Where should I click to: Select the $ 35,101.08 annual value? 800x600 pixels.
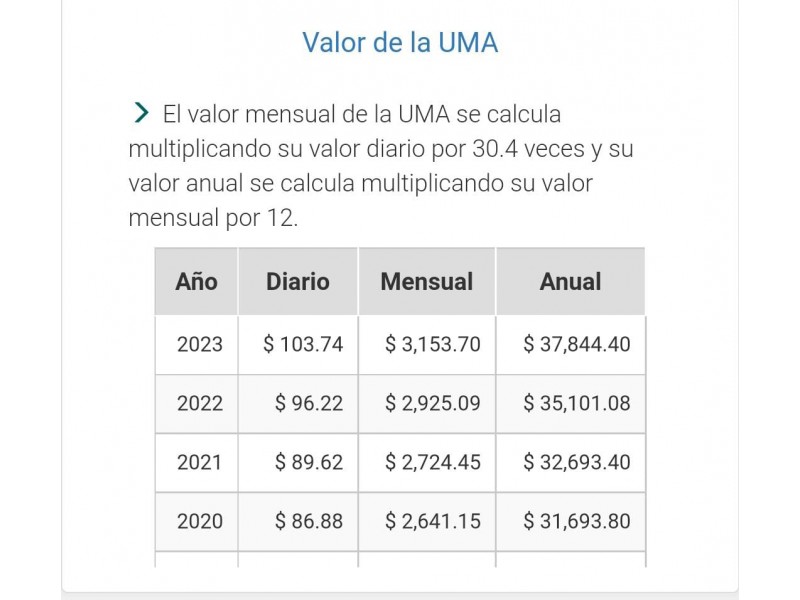(577, 404)
